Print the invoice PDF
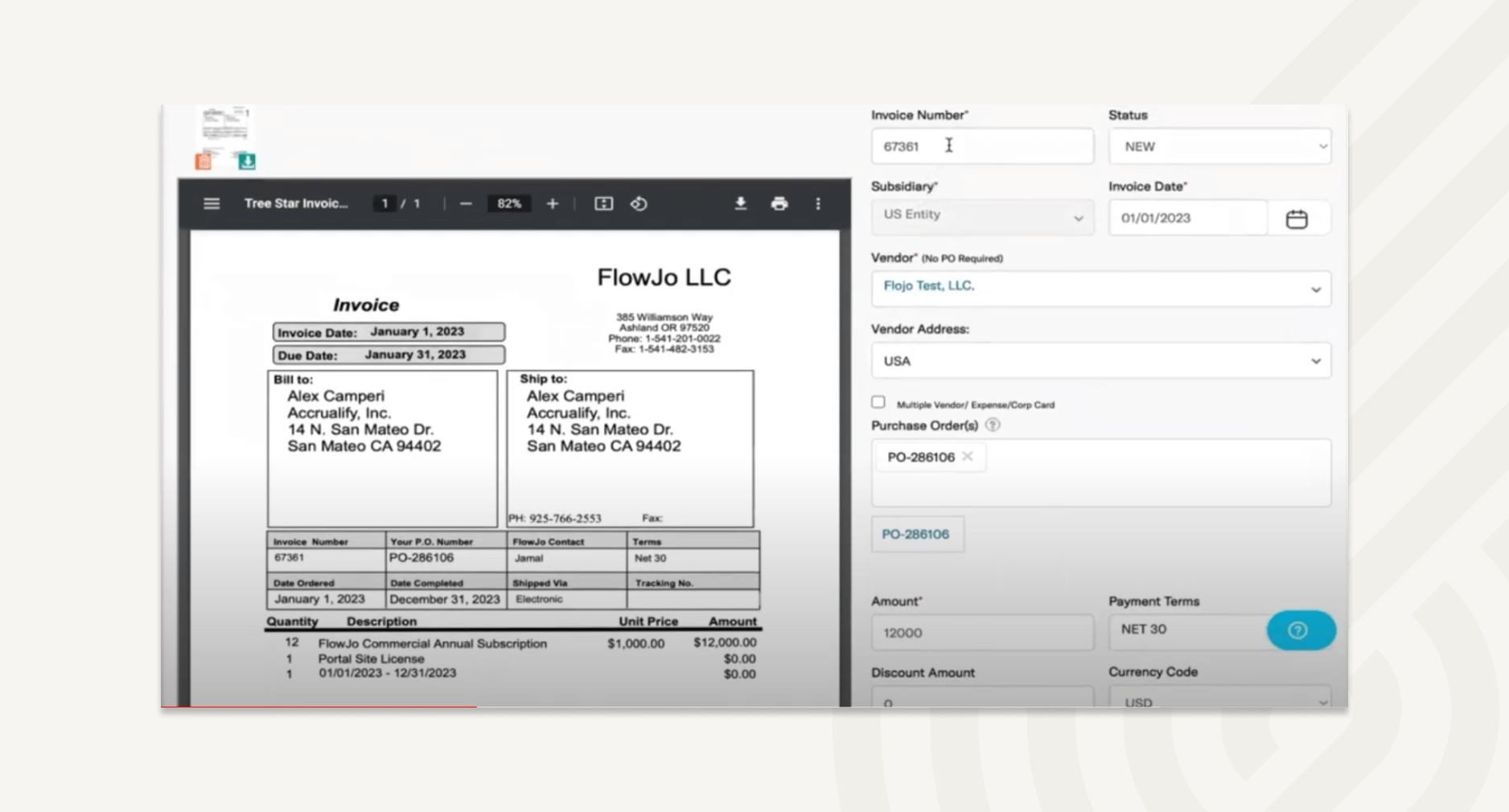The width and height of the screenshot is (1509, 812). coord(779,203)
